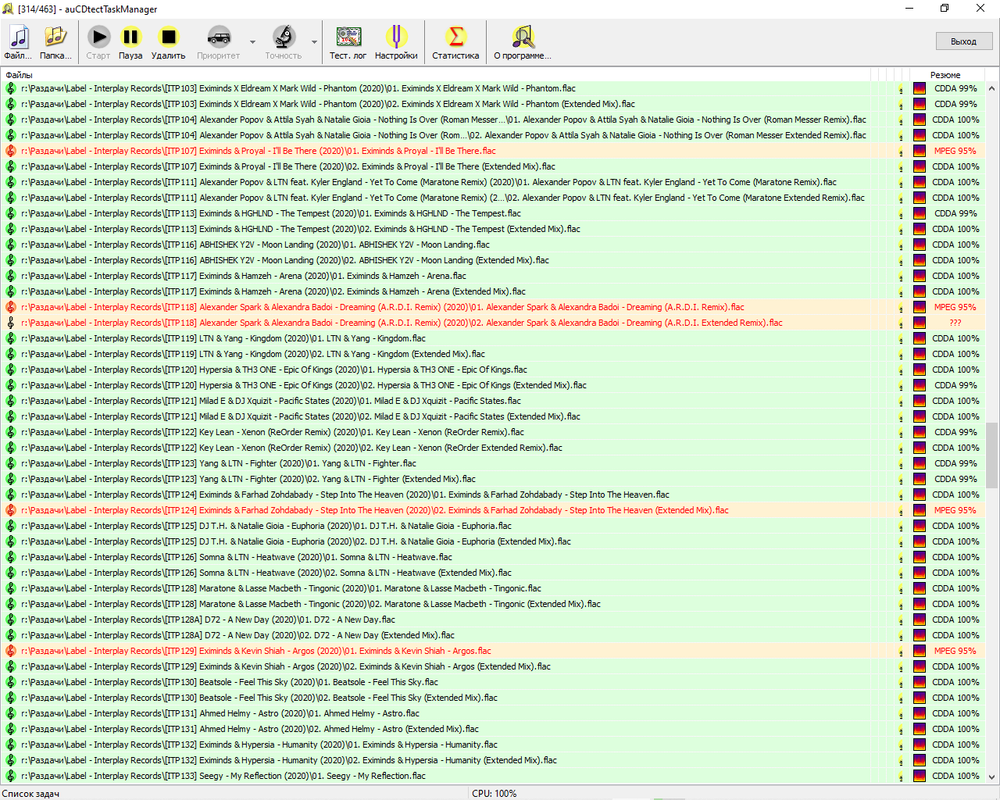Click the Файлы column header
Screen dimensions: 1000x800
(18, 75)
